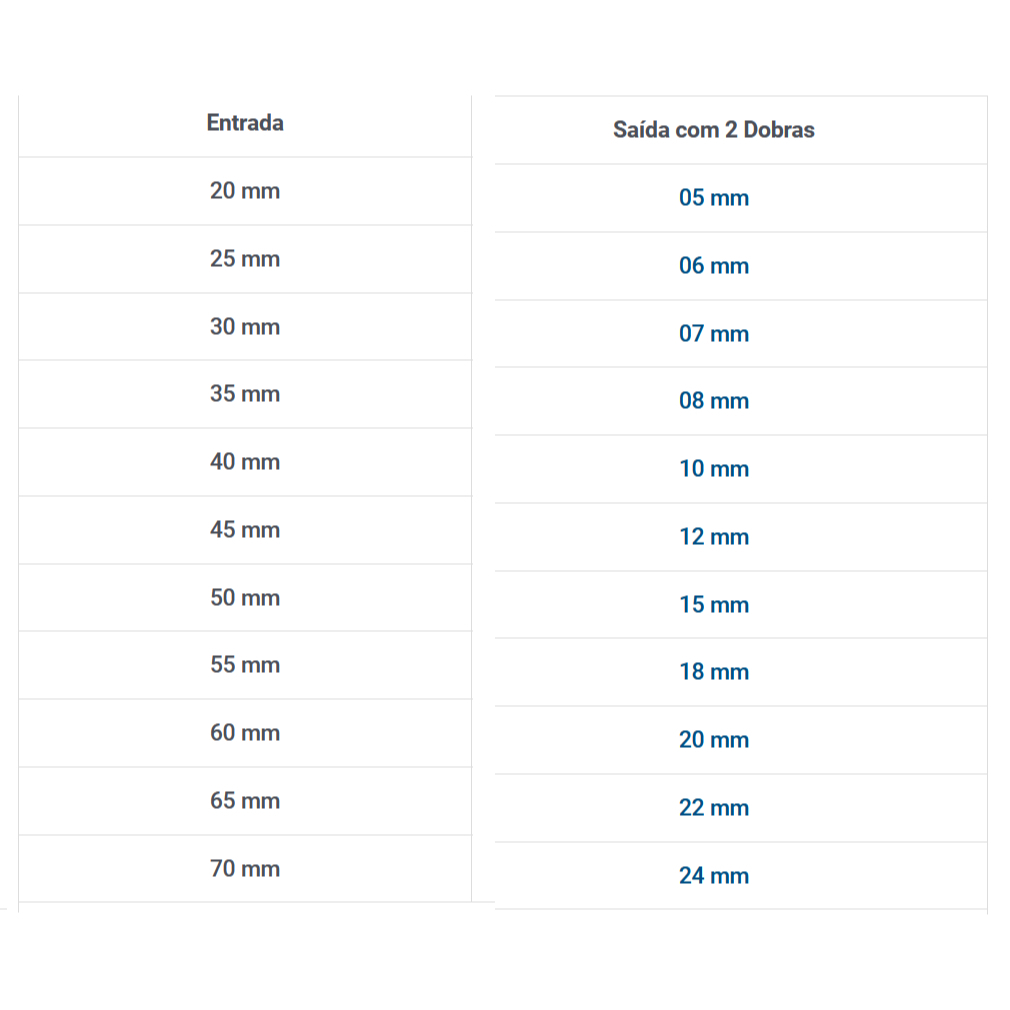Click the 60 mm Entrada cell

pos(245,733)
